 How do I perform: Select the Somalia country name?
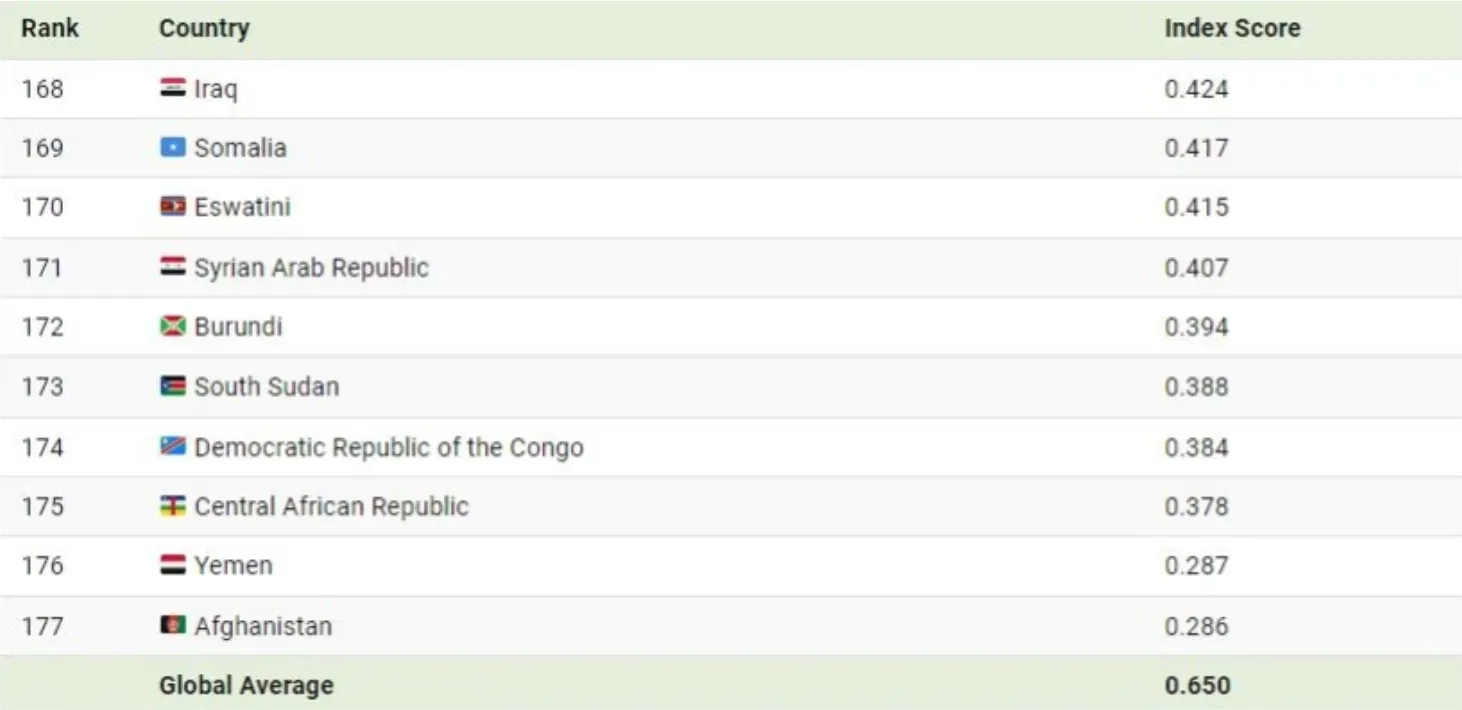(240, 148)
